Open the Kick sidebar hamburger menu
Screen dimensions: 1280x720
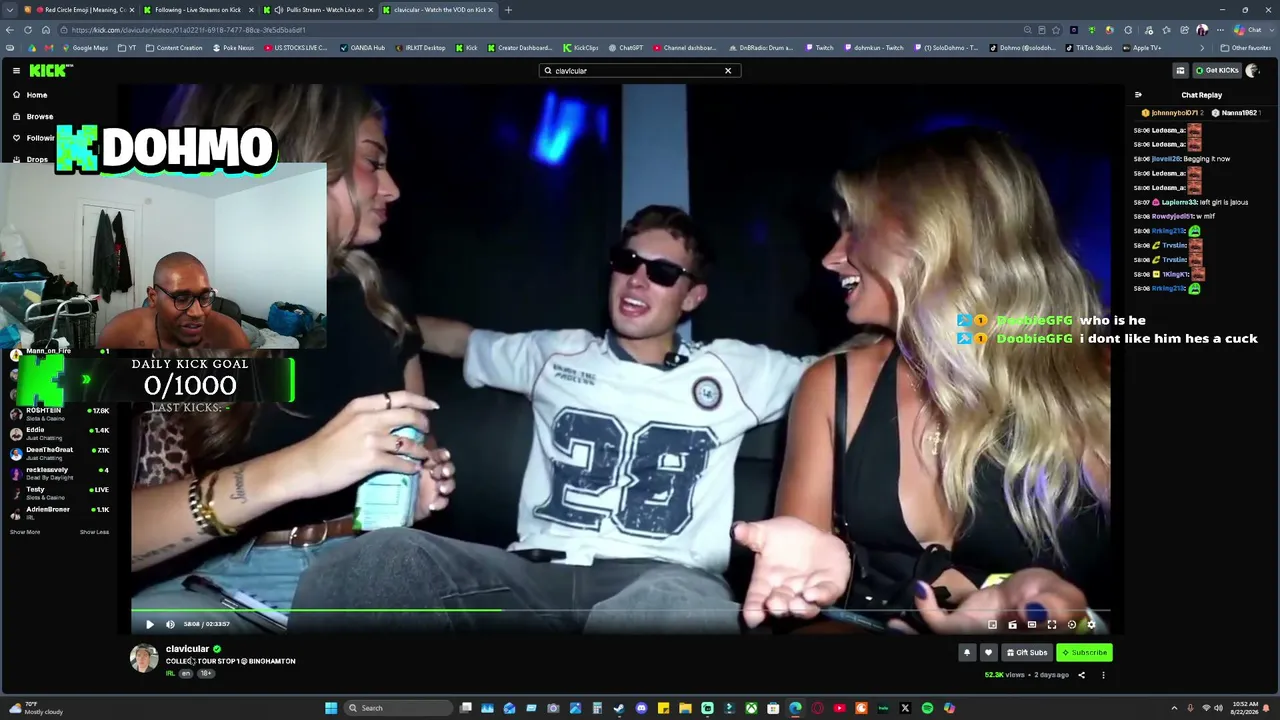pos(16,70)
